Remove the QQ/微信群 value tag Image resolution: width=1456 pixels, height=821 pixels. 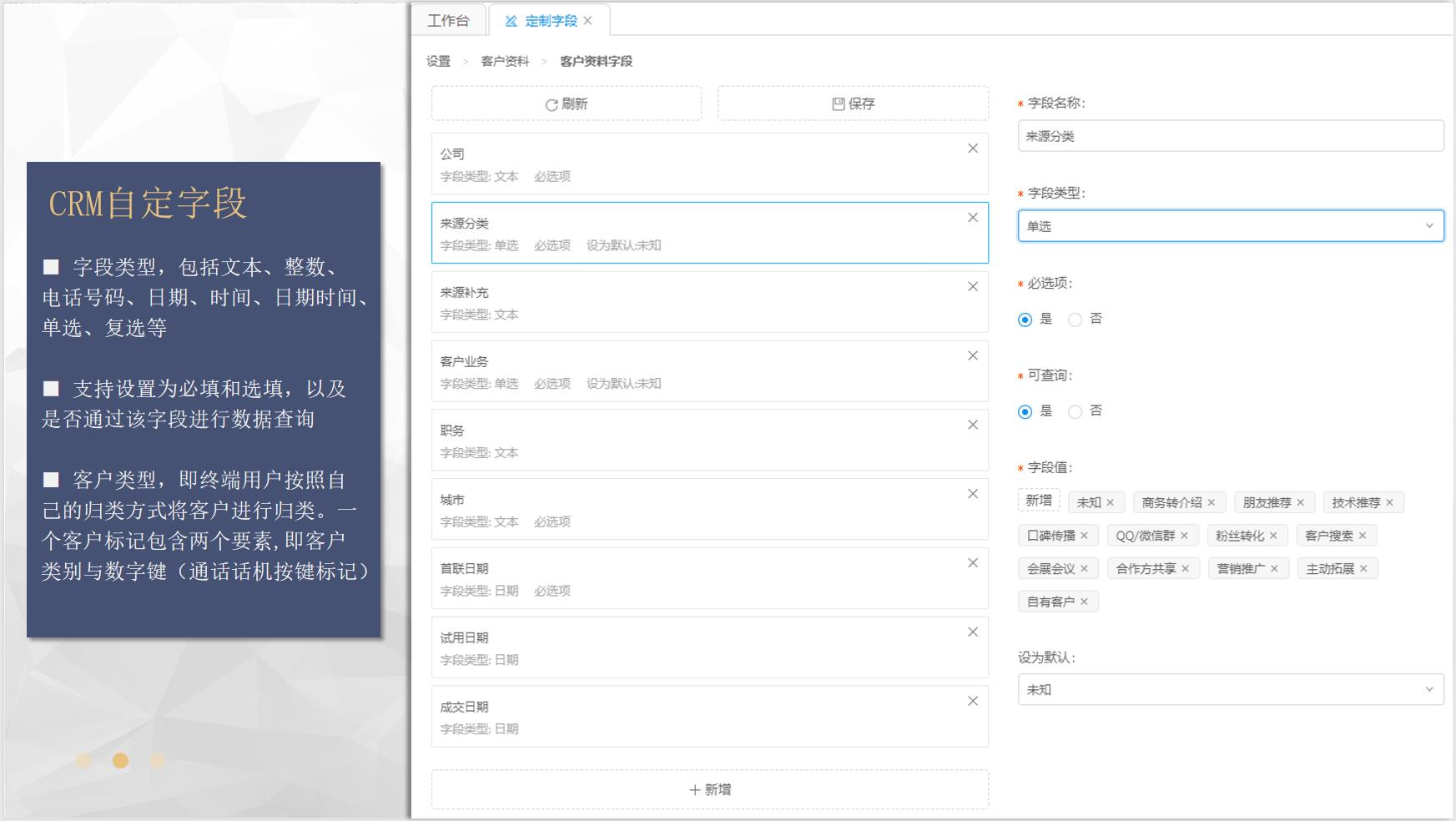coord(1185,536)
